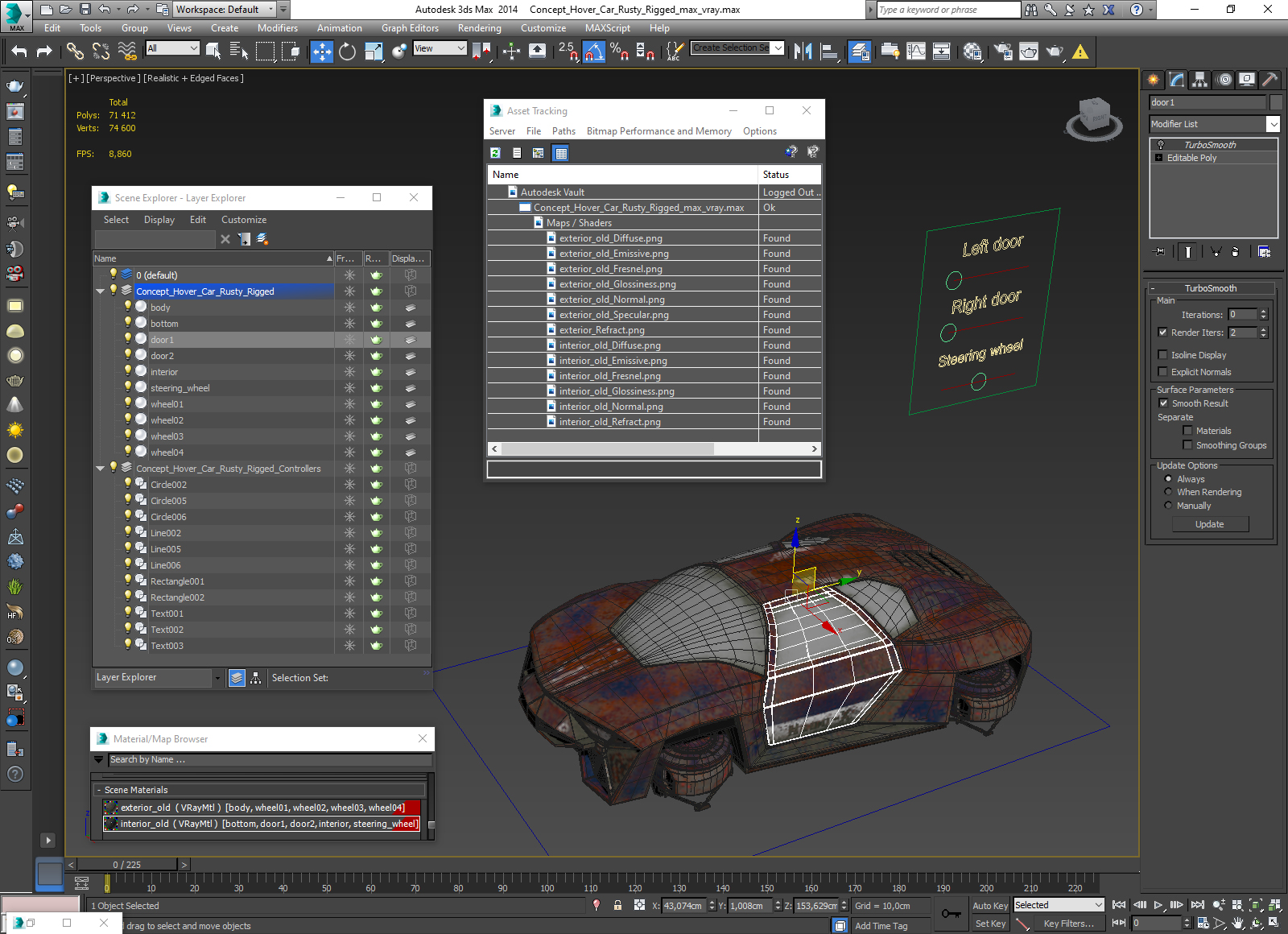Play the animation
The height and width of the screenshot is (934, 1288).
pyautogui.click(x=1158, y=905)
